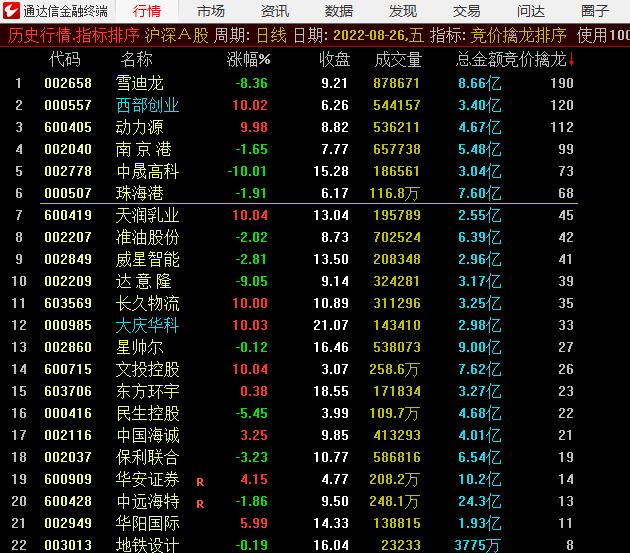This screenshot has height=553, width=630.
Task: Switch to the 市场 tab
Action: click(211, 11)
